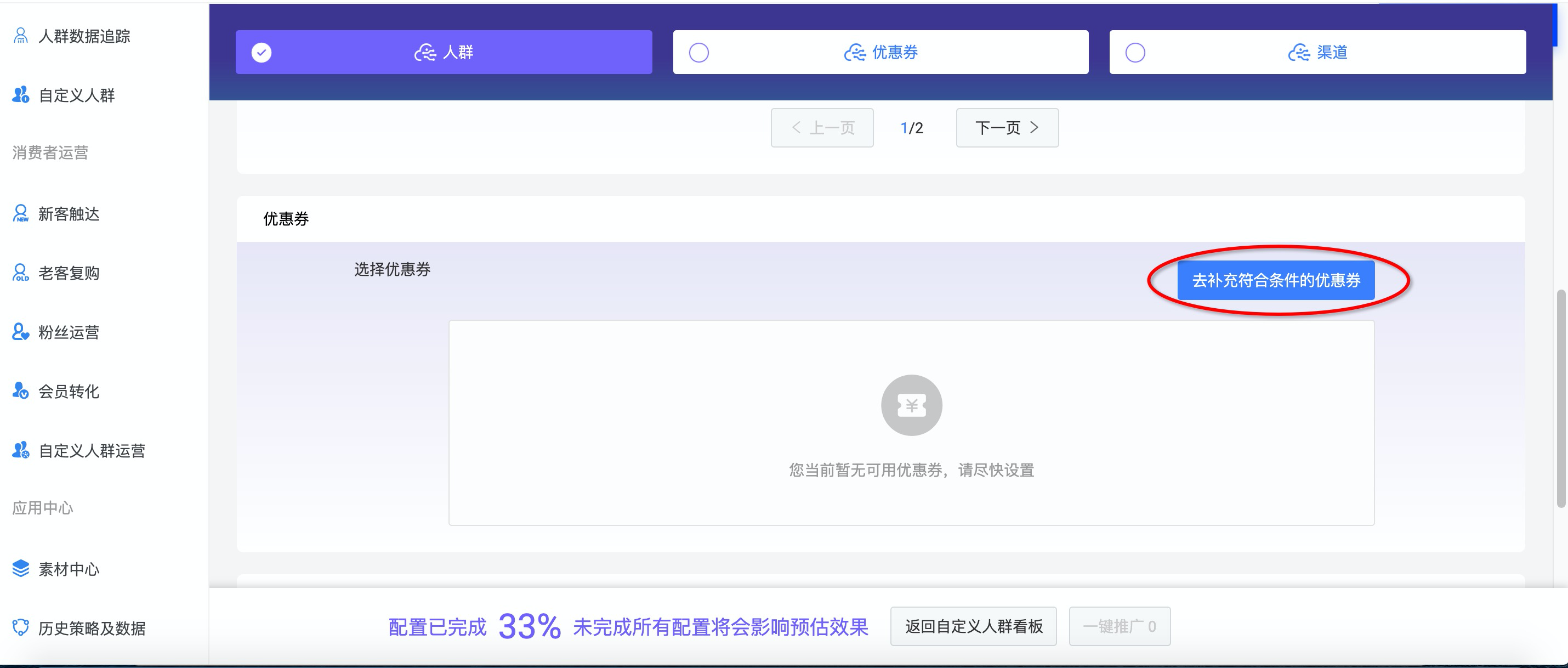
Task: Select the 渠道 step radio circle
Action: pos(1135,52)
